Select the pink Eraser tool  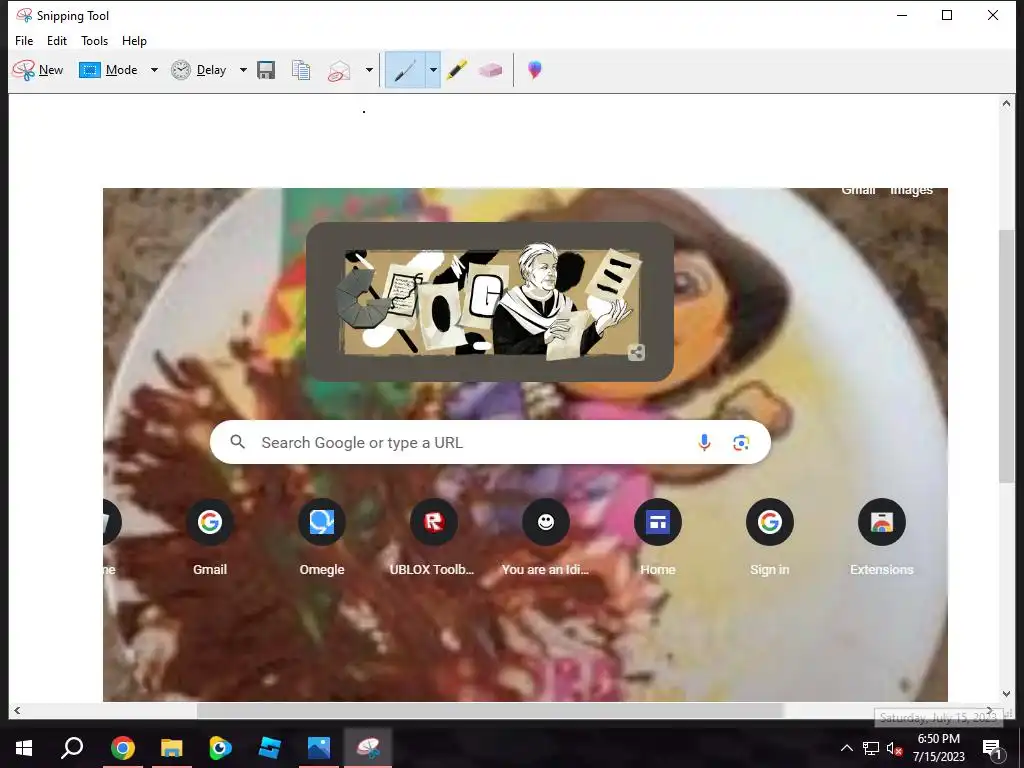pyautogui.click(x=490, y=70)
